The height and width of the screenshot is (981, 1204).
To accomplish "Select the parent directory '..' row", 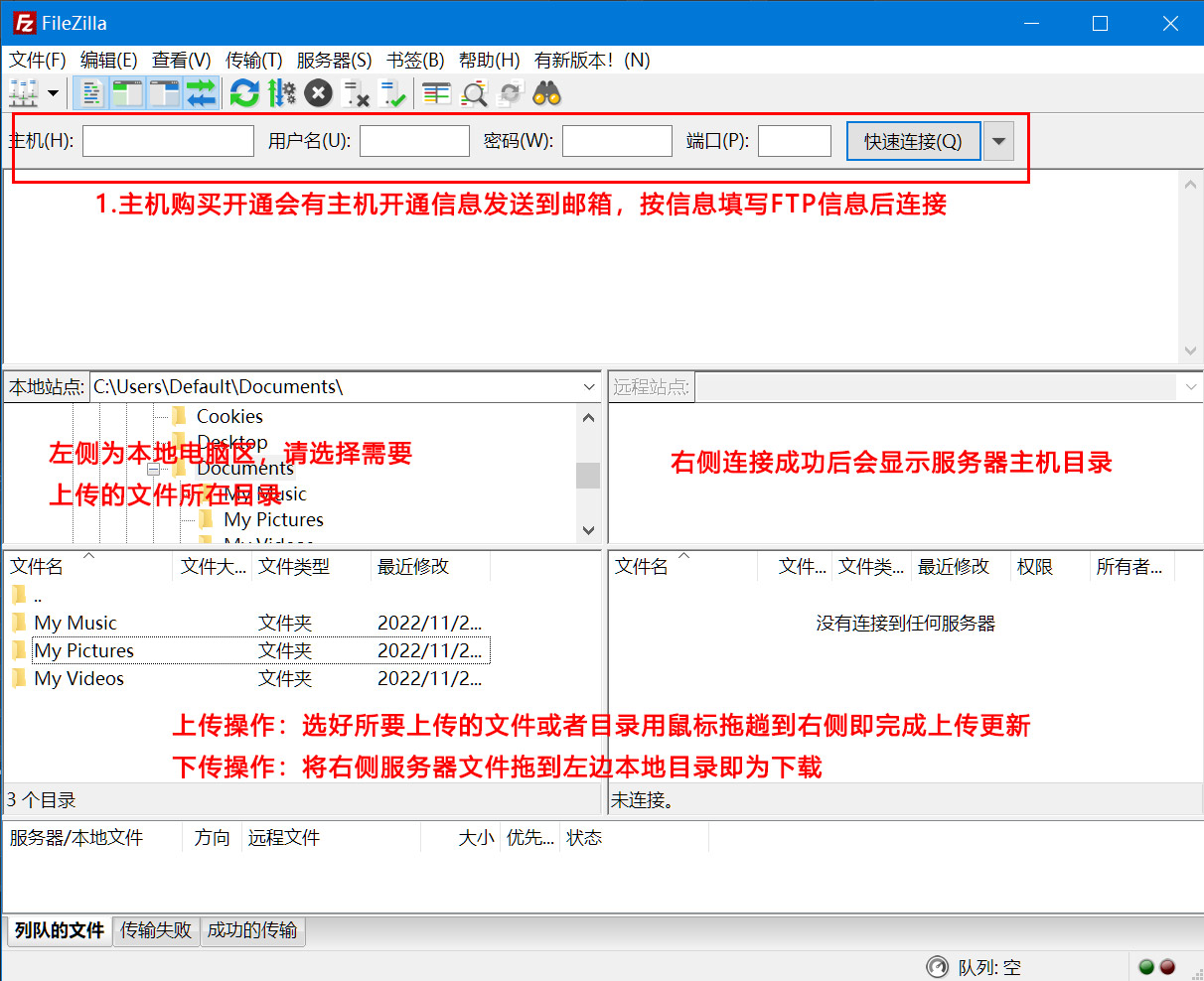I will (x=248, y=596).
